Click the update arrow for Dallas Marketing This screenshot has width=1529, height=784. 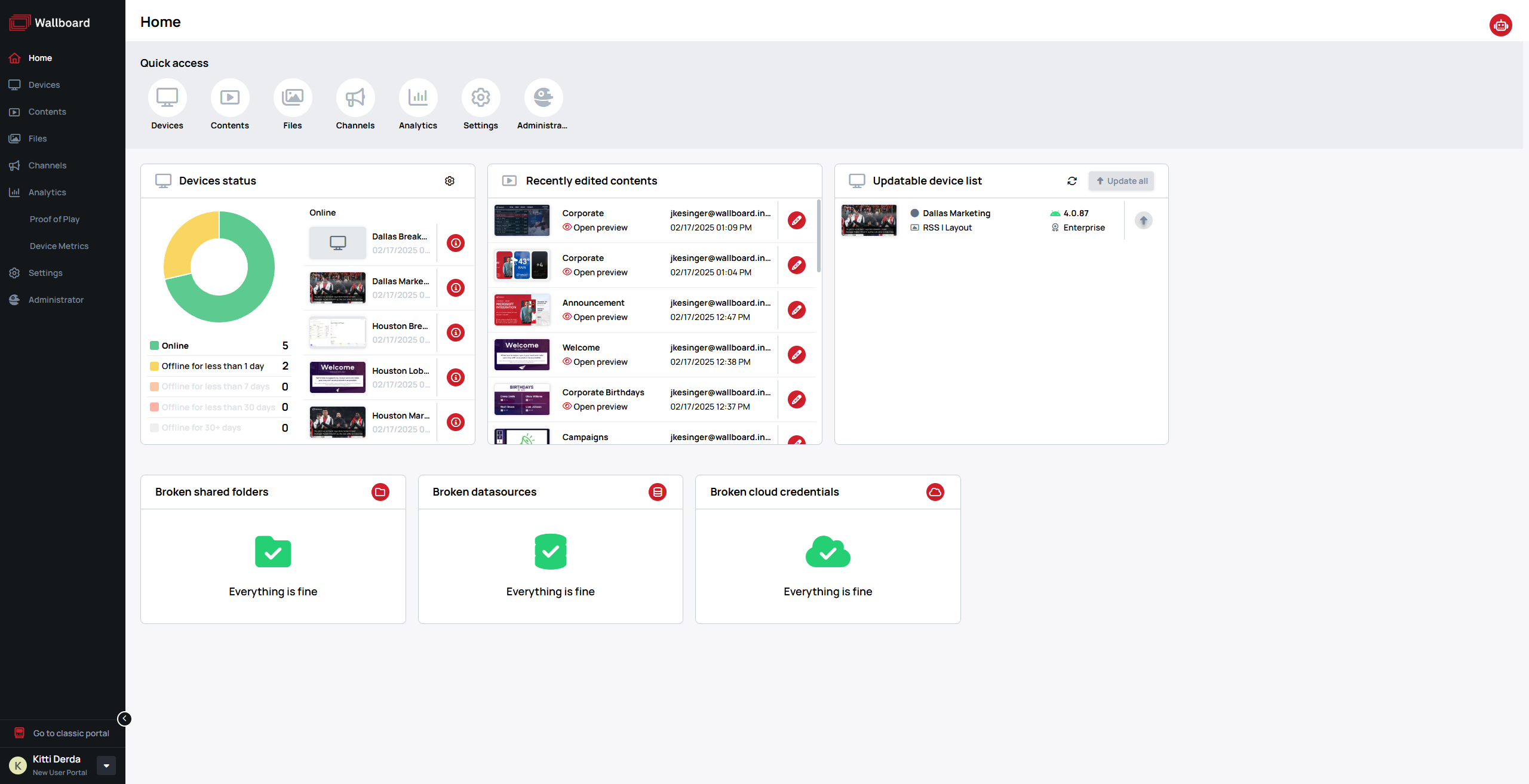coord(1143,220)
